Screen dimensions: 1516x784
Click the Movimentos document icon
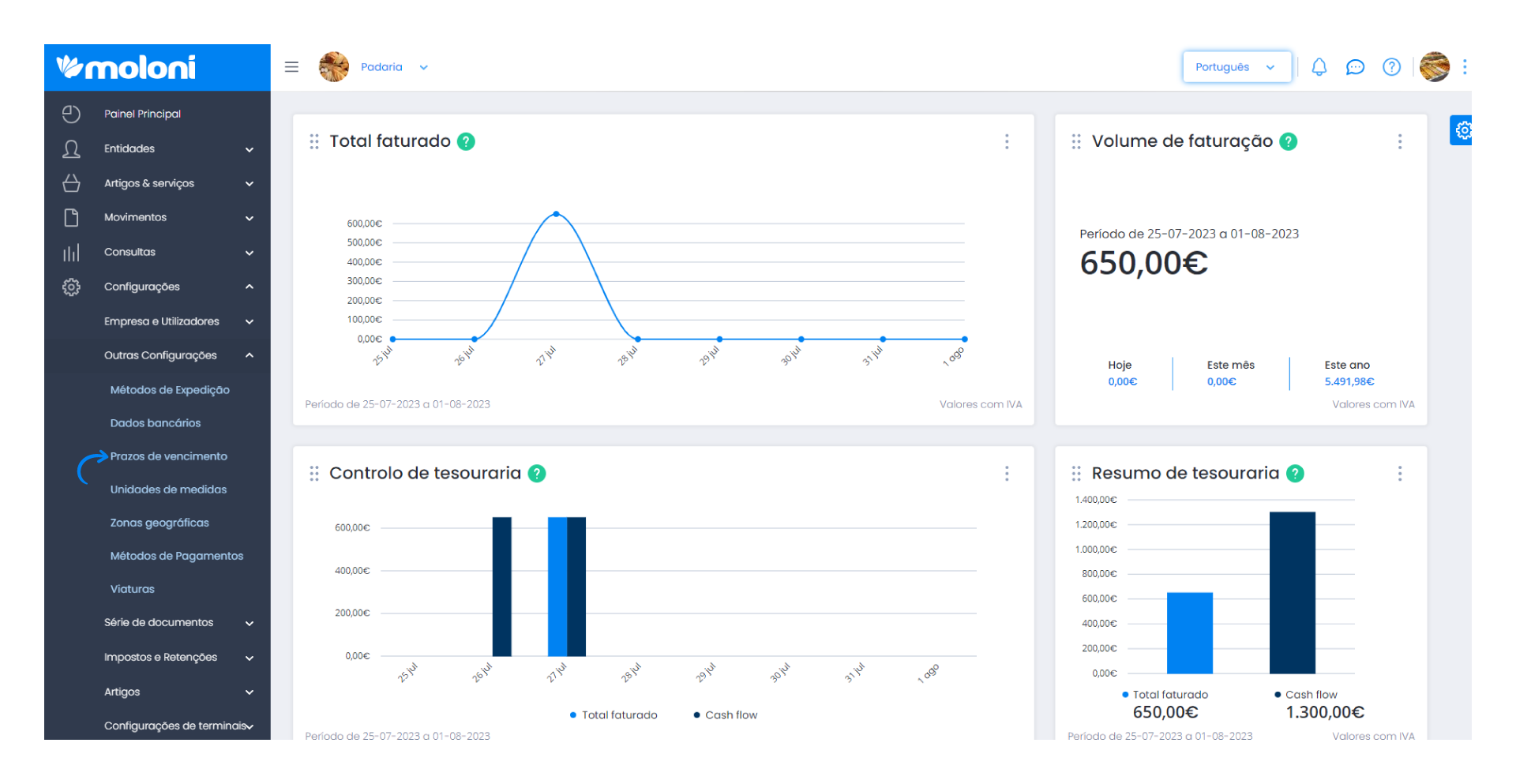(71, 218)
